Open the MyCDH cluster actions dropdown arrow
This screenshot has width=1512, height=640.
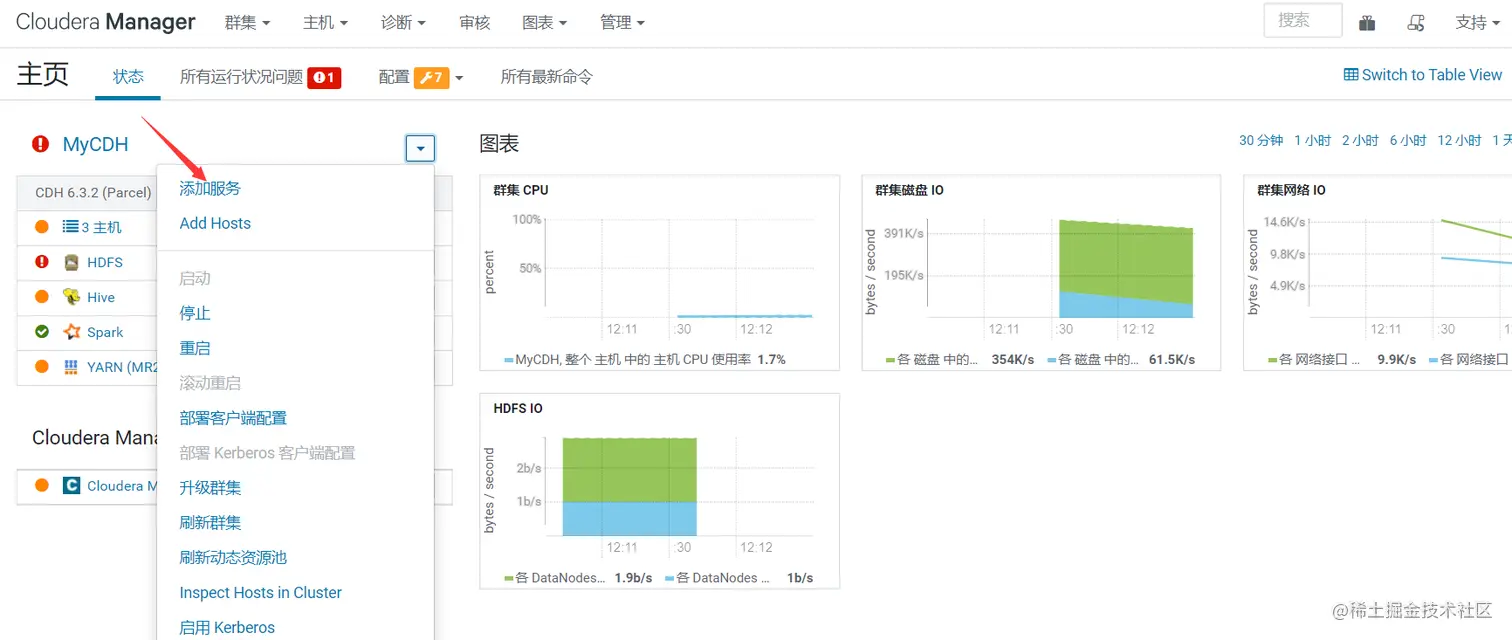coord(420,149)
